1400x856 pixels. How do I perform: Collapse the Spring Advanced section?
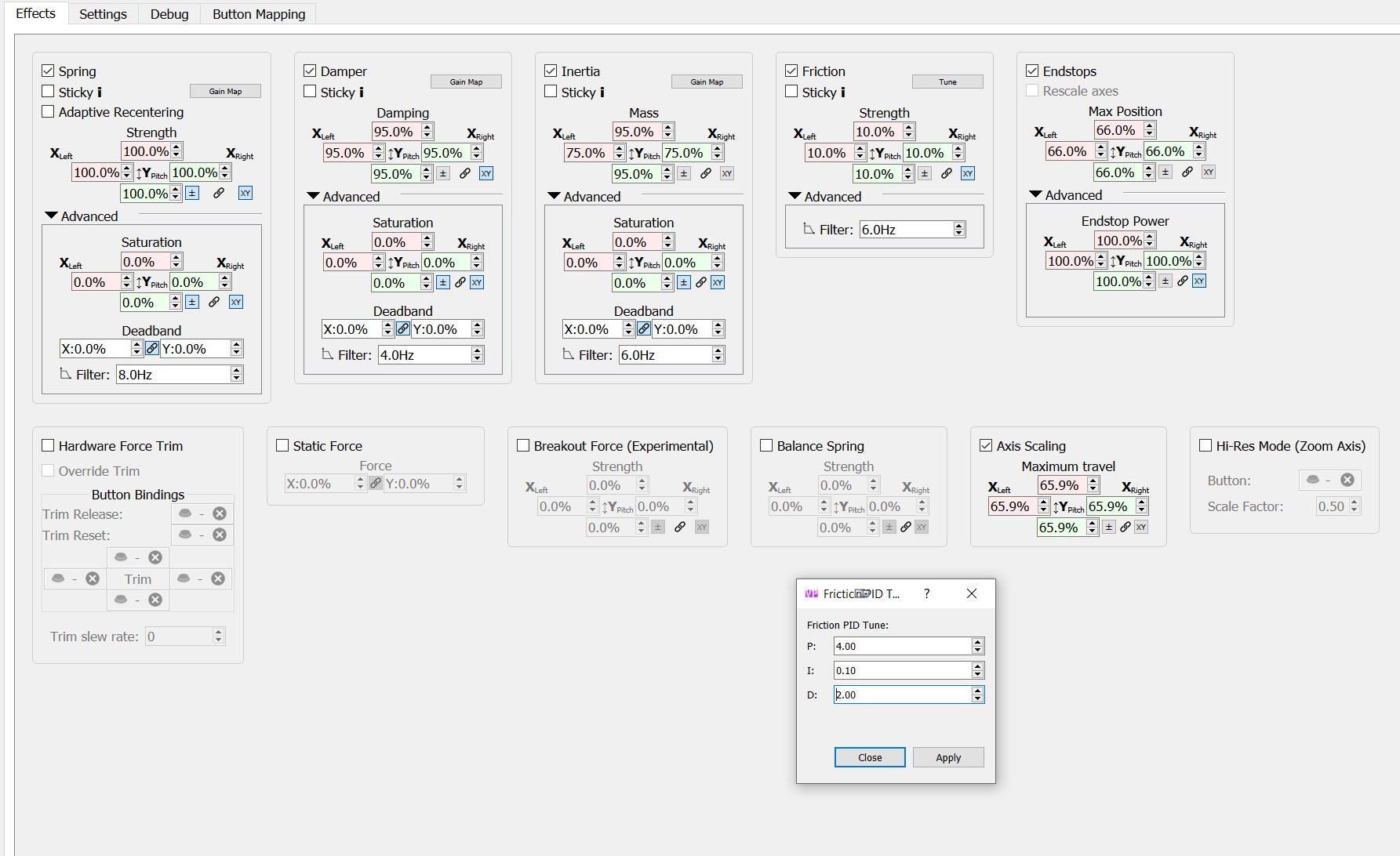[52, 216]
